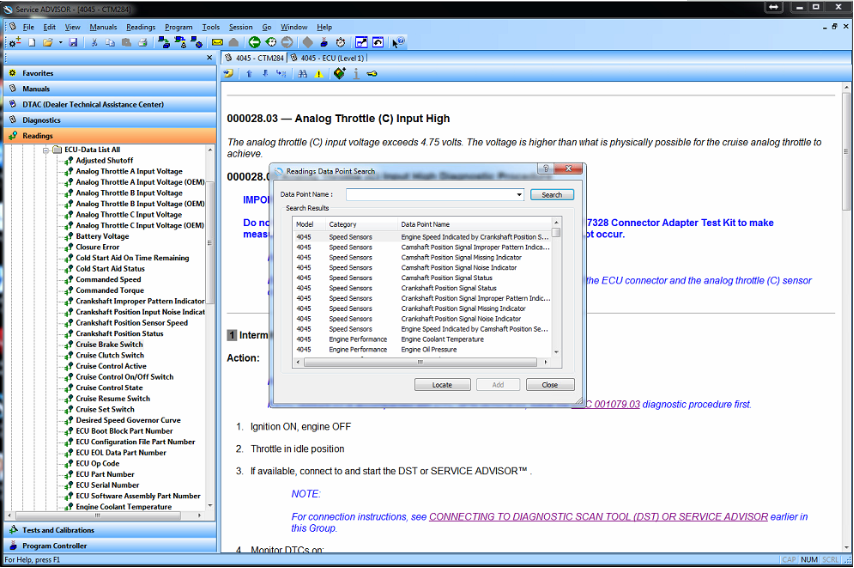Click the Model column header
Viewport: 854px width, 568px height.
click(x=308, y=224)
